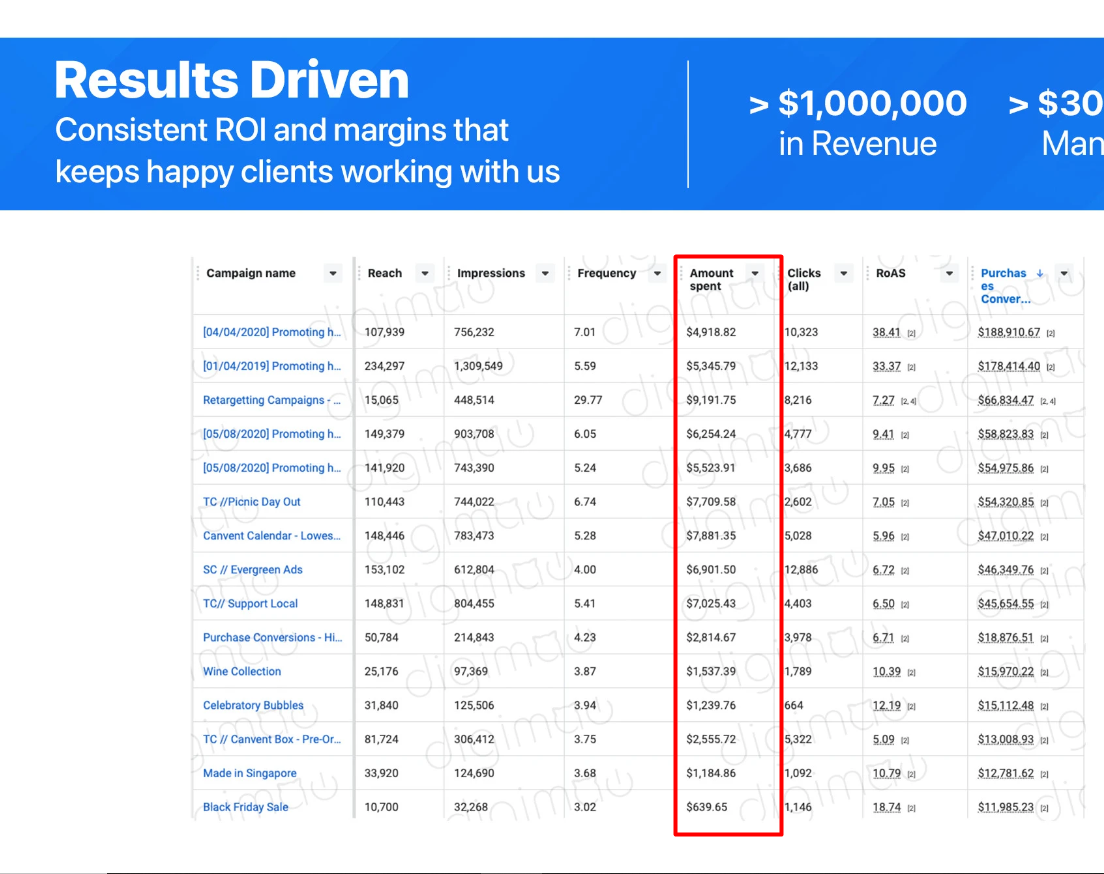Open the Wine Collection campaign
Image resolution: width=1104 pixels, height=874 pixels.
coord(242,672)
